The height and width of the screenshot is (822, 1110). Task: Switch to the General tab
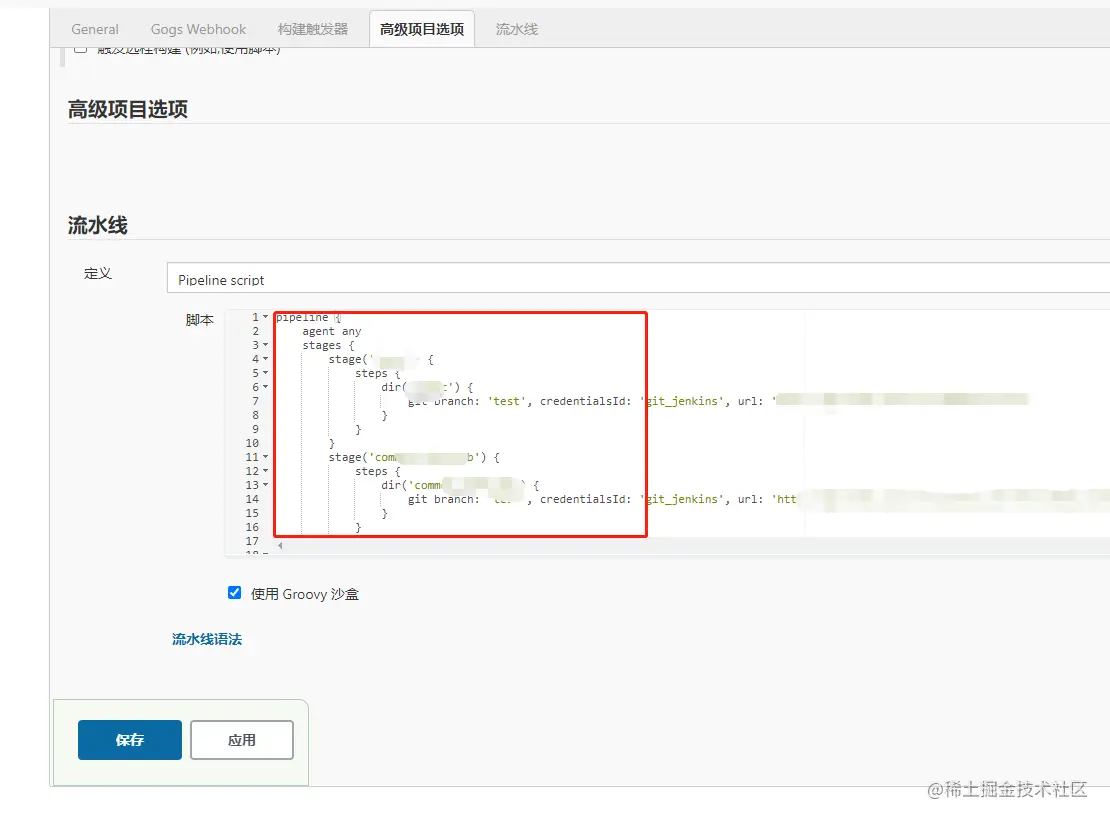pyautogui.click(x=95, y=29)
